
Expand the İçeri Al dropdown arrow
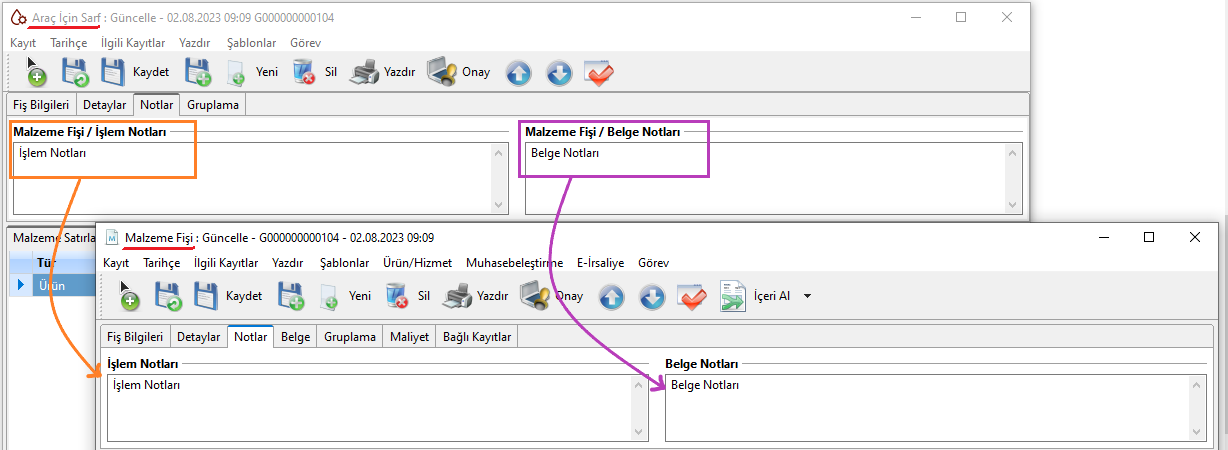[807, 297]
